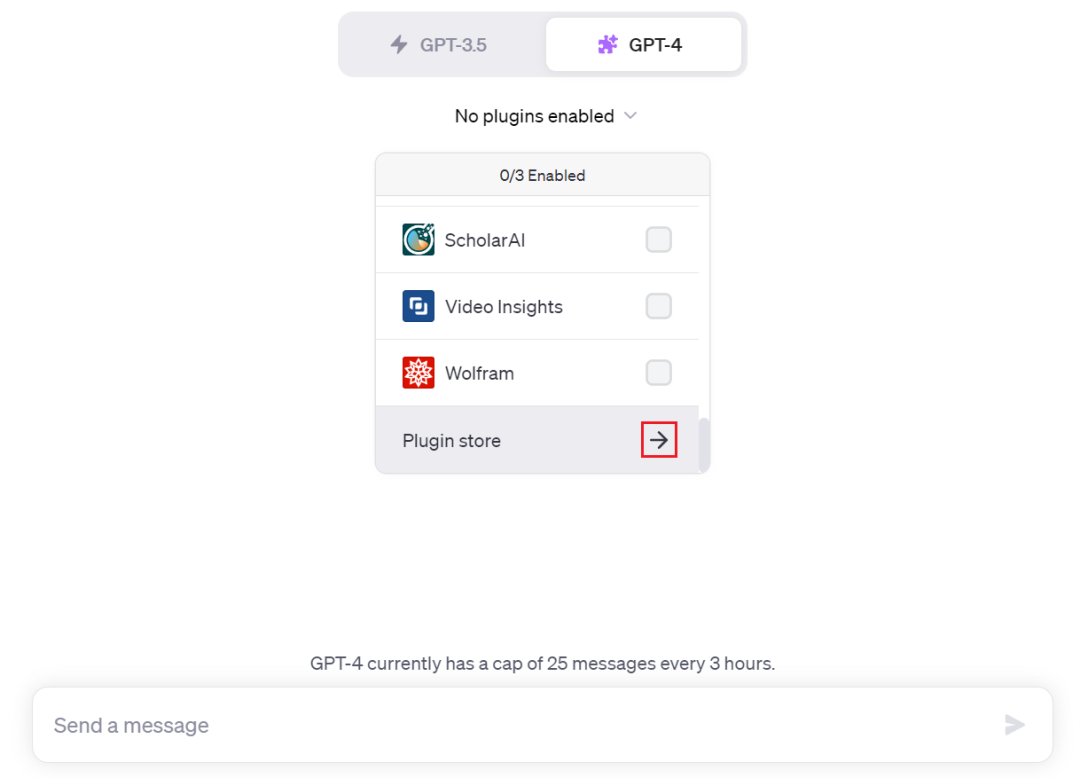Click the Video Insights plugin name
1080x778 pixels.
click(x=503, y=307)
